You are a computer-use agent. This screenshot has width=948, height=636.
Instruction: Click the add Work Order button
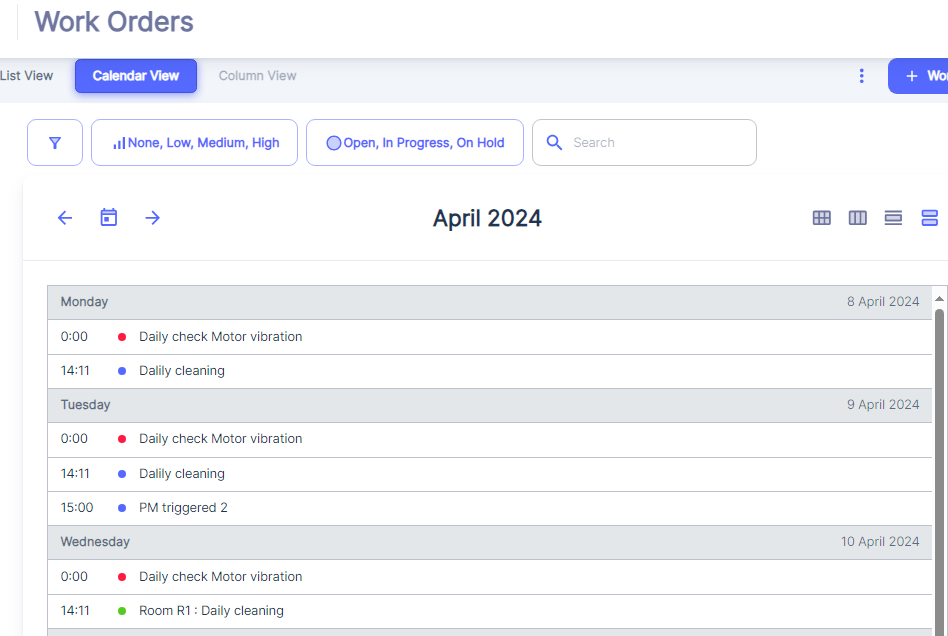(920, 76)
